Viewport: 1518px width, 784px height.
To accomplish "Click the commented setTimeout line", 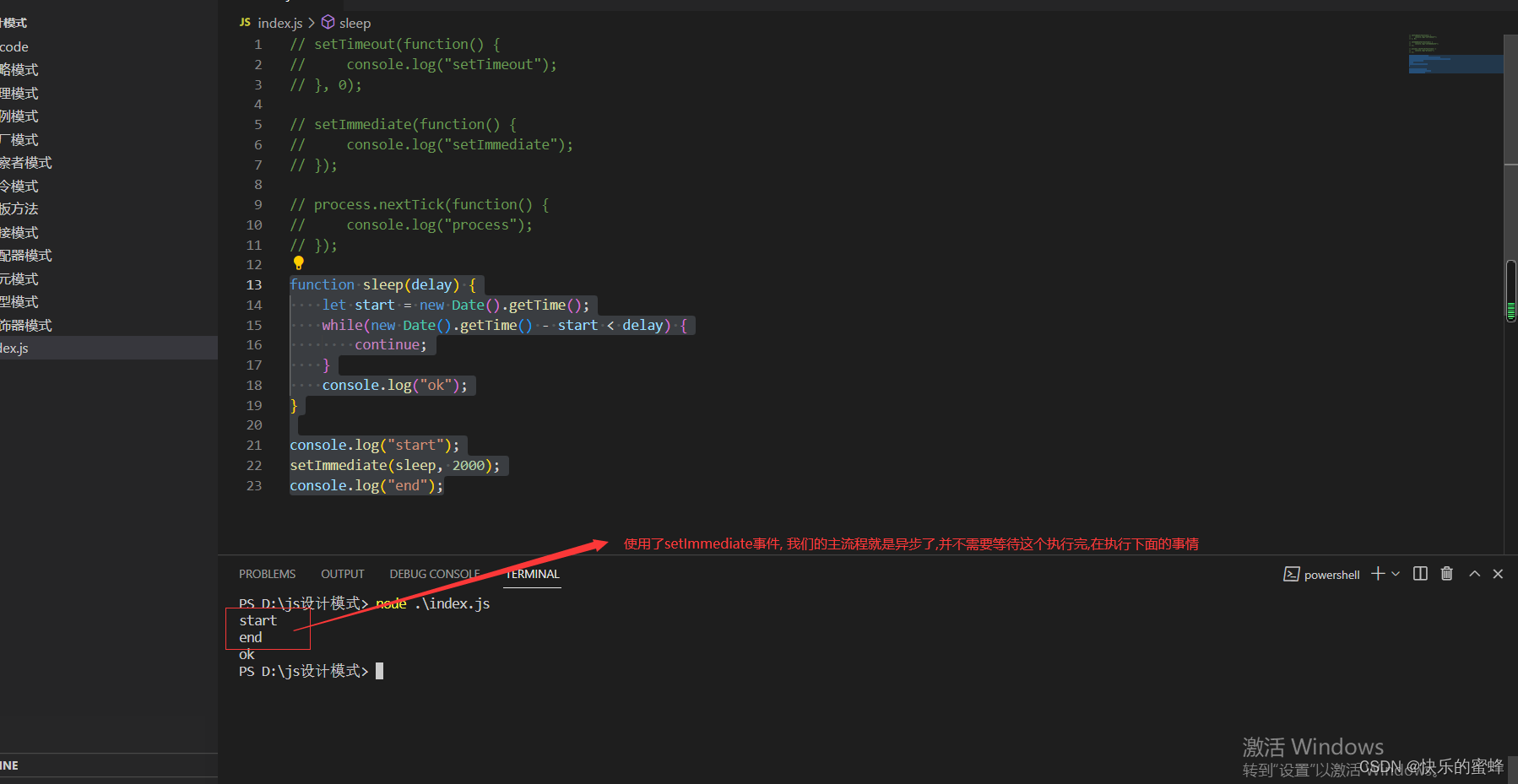I will pos(395,44).
